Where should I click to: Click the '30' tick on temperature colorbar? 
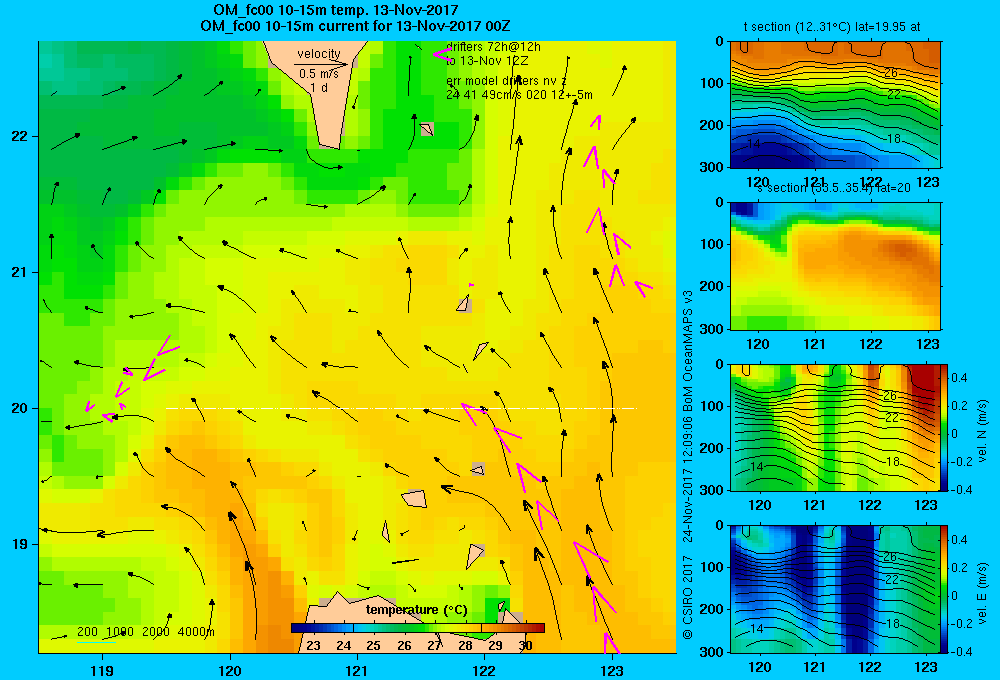526,646
